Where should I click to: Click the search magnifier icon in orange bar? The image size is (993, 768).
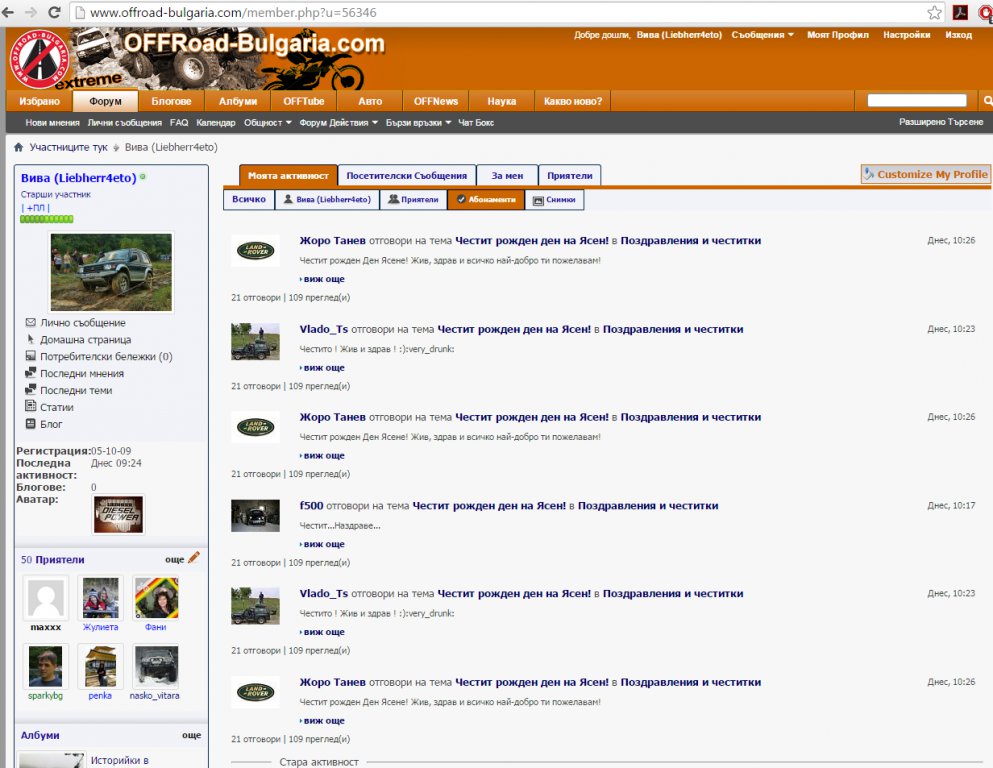click(987, 101)
